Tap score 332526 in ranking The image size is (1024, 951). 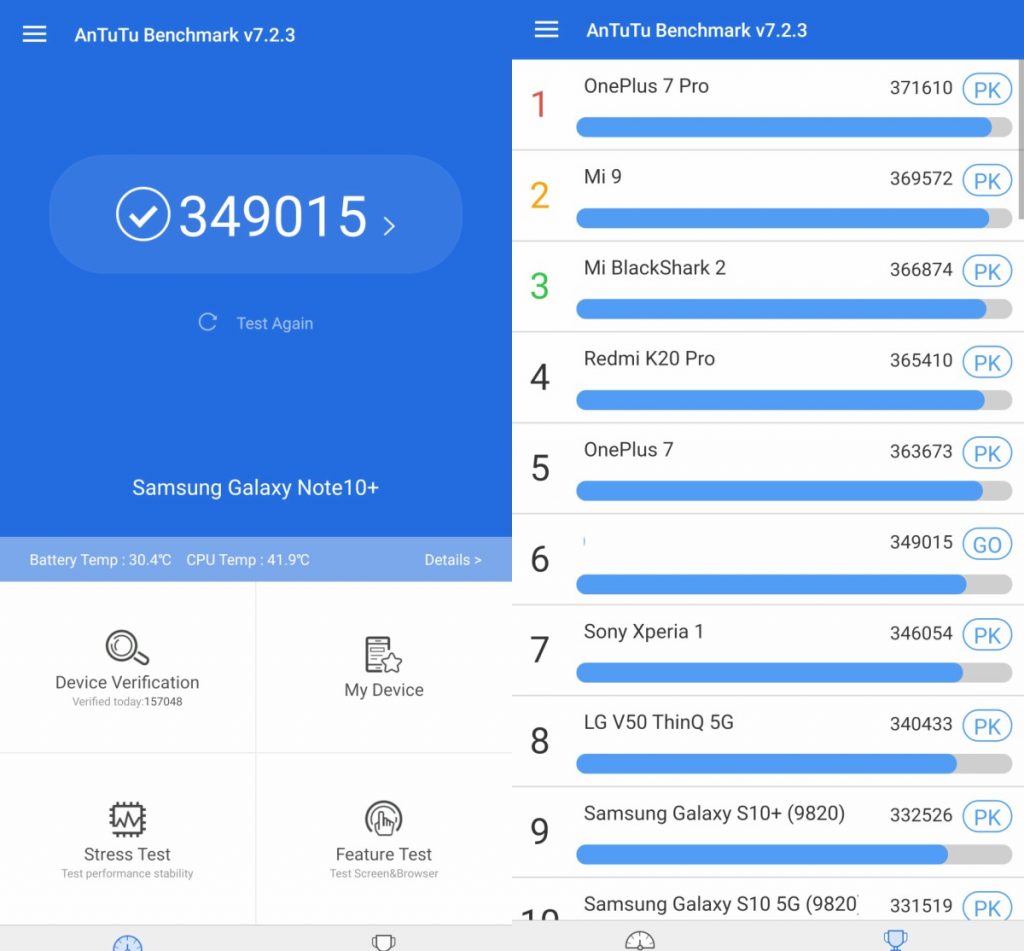[x=921, y=814]
